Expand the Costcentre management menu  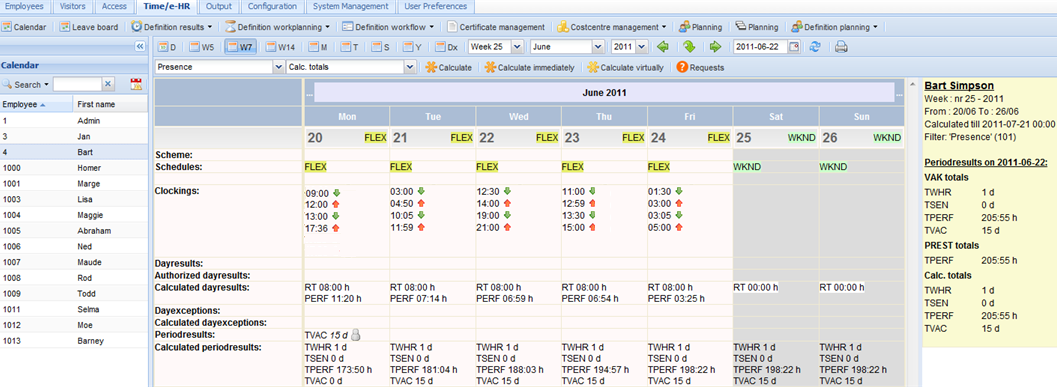613,27
